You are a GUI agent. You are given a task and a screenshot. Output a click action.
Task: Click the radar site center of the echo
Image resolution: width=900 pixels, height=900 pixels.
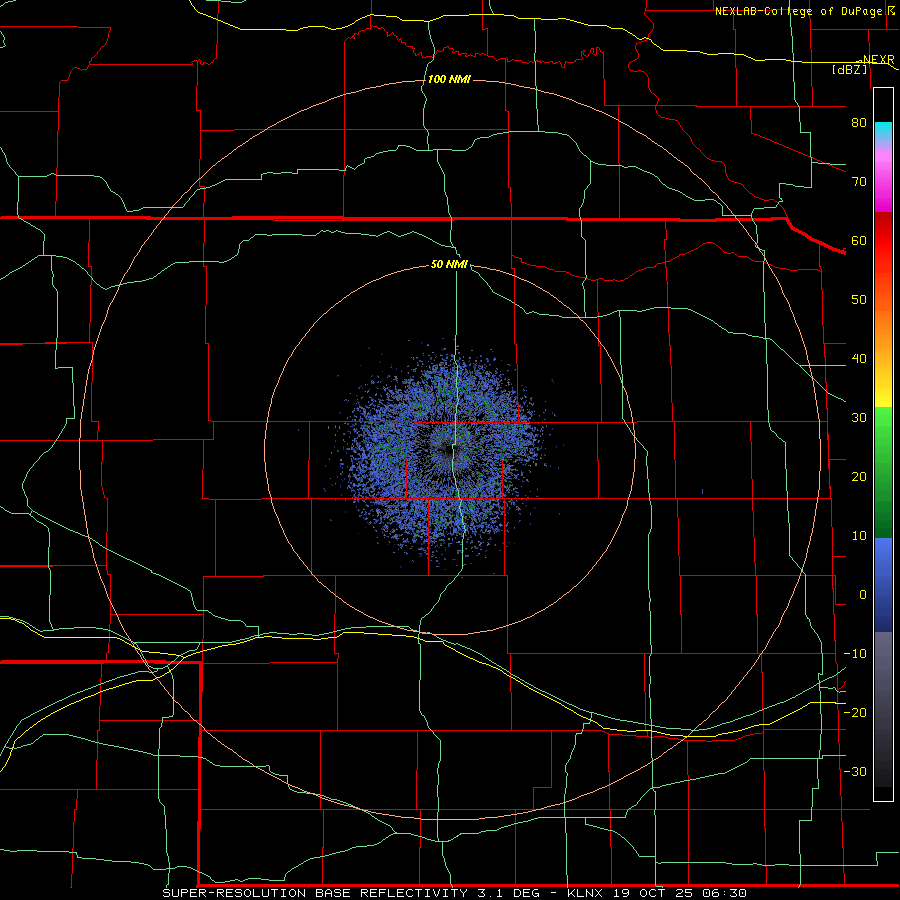pyautogui.click(x=449, y=451)
